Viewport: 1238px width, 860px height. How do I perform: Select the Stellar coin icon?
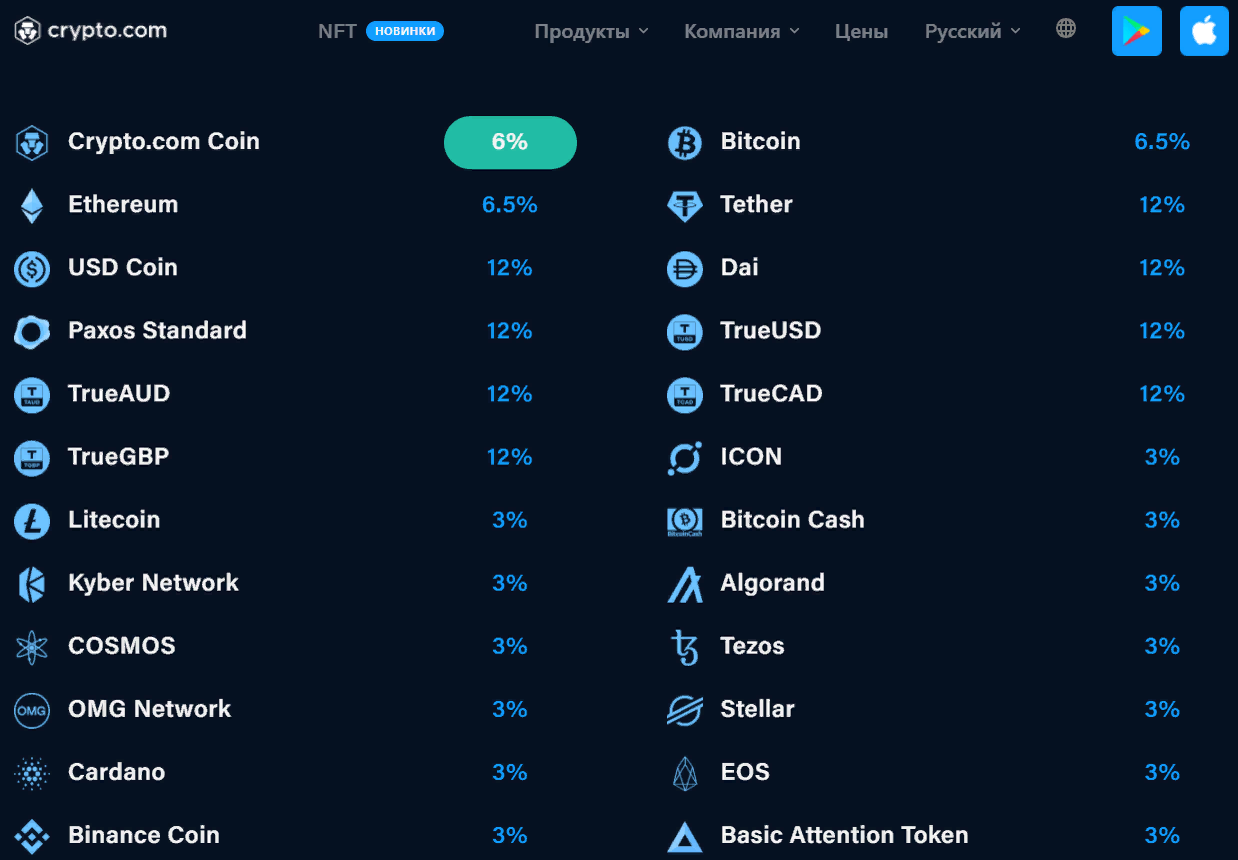click(x=684, y=709)
